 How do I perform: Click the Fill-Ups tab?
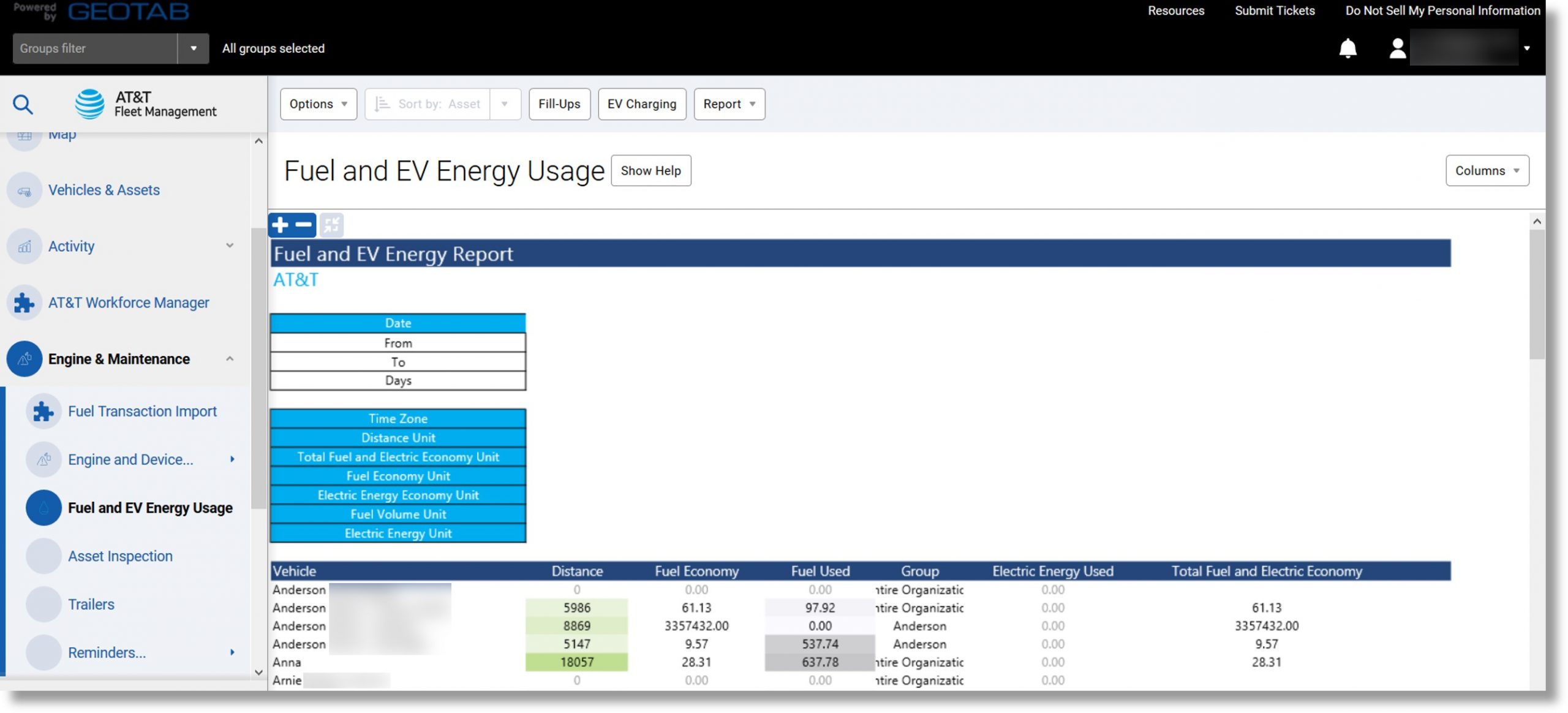click(x=559, y=104)
